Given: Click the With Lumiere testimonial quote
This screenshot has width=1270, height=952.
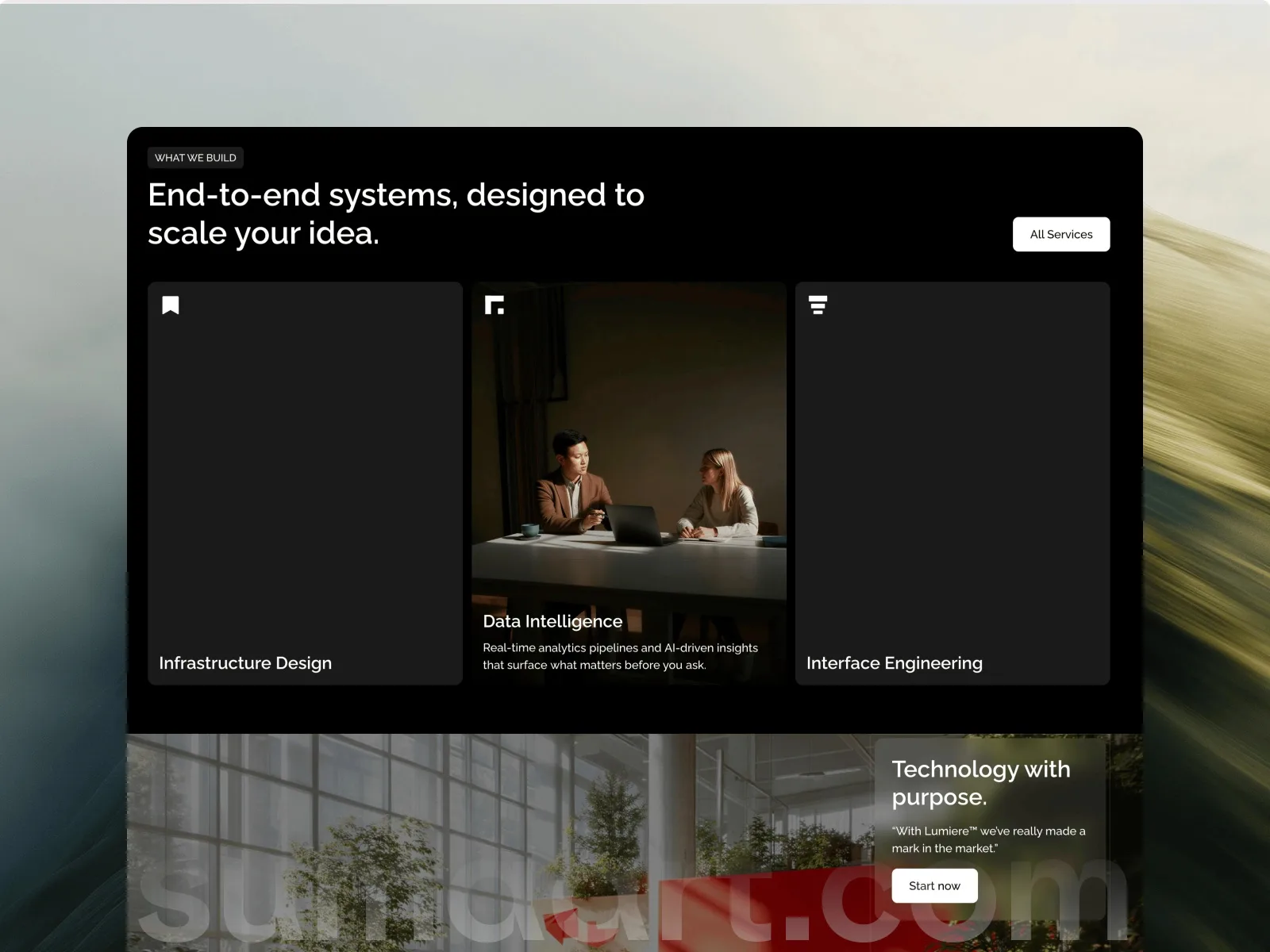Looking at the screenshot, I should [x=988, y=839].
